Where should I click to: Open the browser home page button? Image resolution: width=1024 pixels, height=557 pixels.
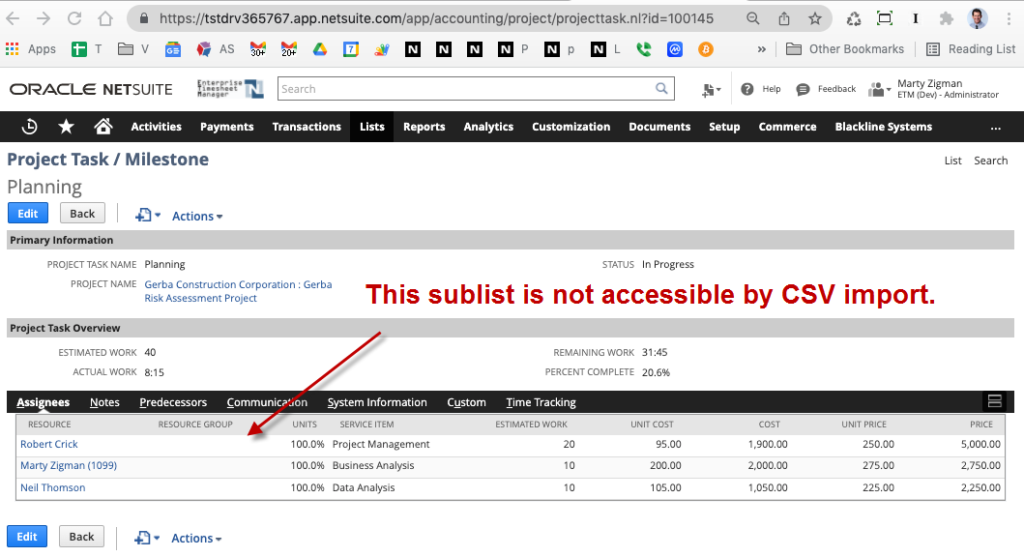[105, 18]
